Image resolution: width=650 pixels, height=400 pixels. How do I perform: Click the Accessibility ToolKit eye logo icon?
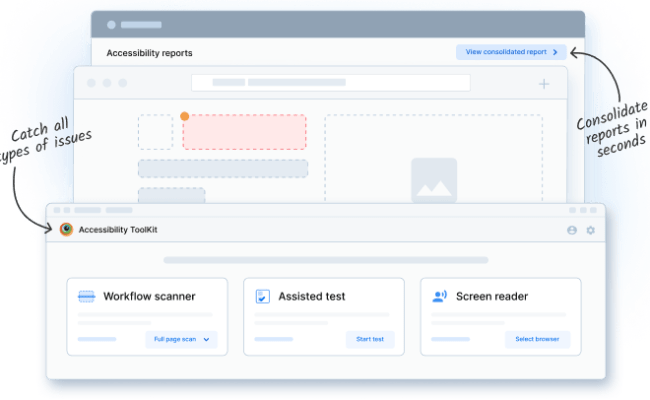click(66, 229)
